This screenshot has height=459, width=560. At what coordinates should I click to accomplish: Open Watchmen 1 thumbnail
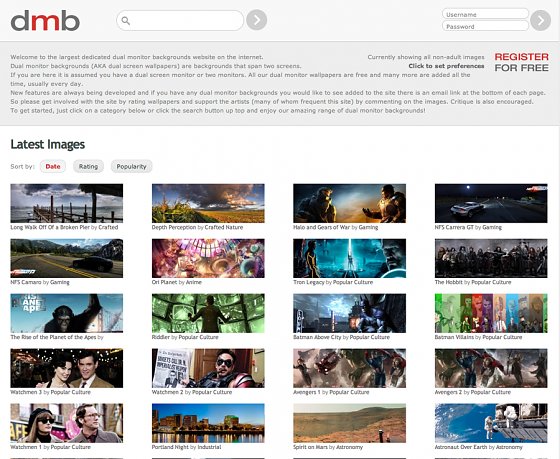click(x=67, y=423)
